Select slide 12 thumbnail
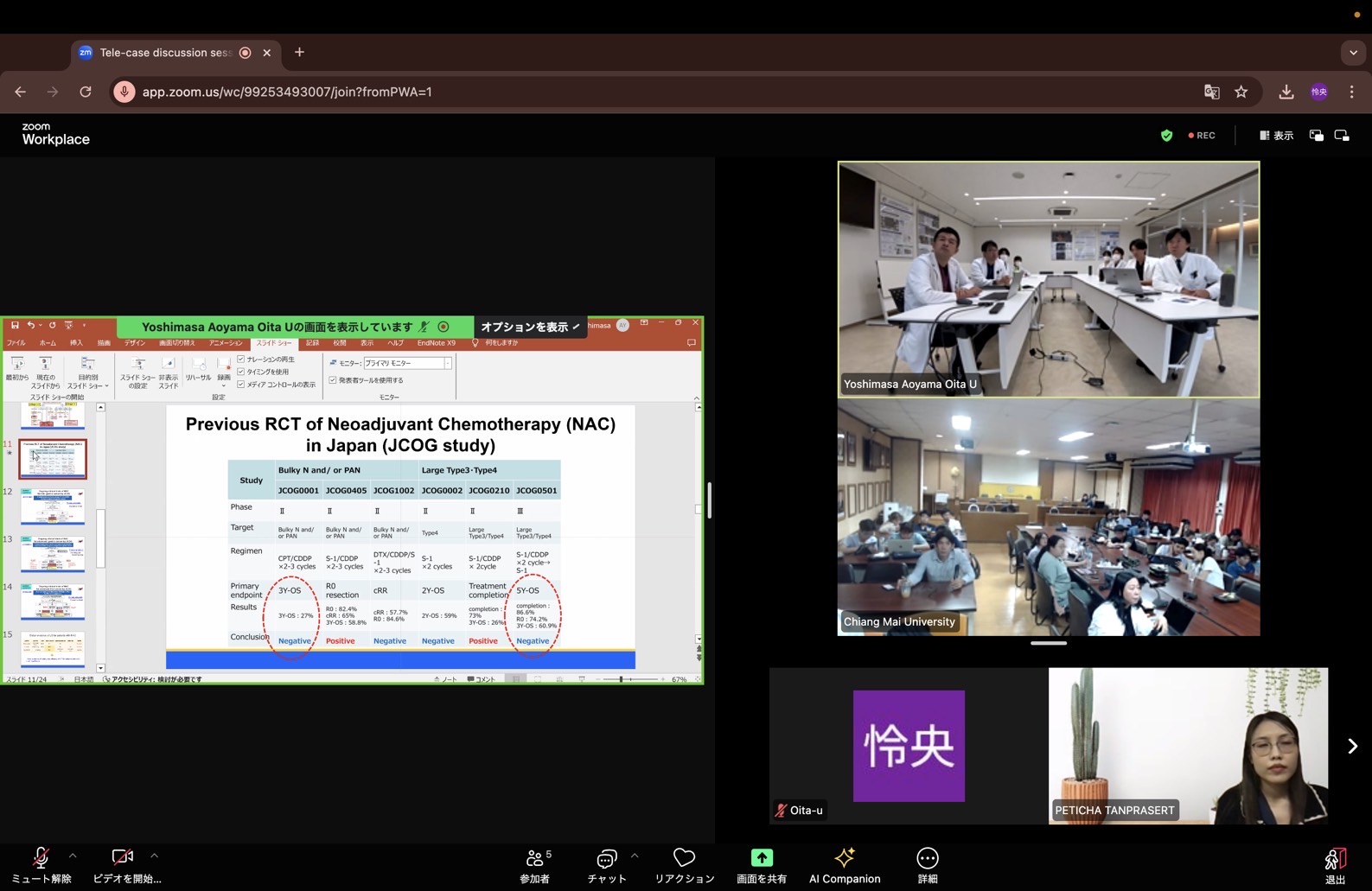This screenshot has height=891, width=1372. tap(53, 506)
